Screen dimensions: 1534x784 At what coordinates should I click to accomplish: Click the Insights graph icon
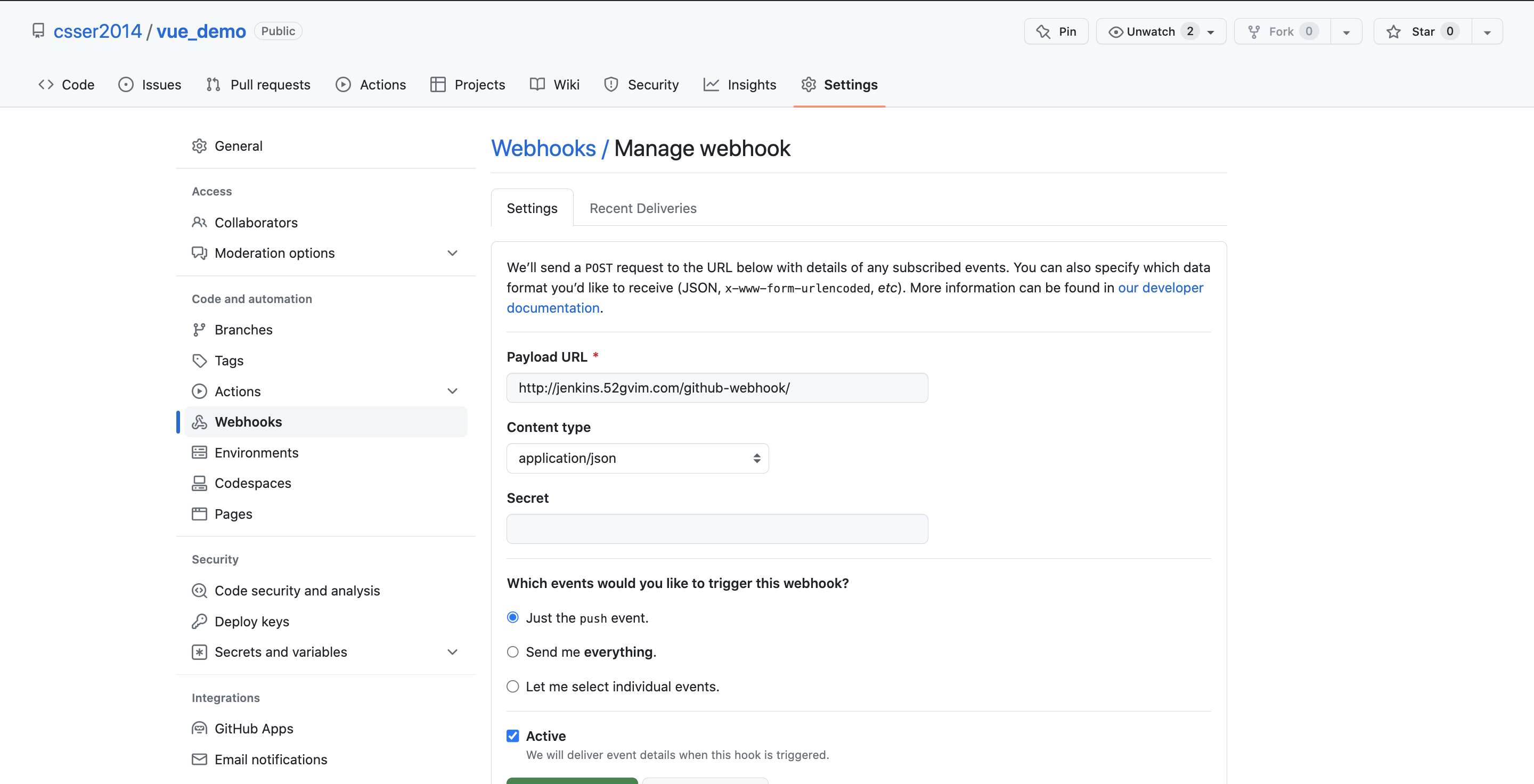coord(711,85)
